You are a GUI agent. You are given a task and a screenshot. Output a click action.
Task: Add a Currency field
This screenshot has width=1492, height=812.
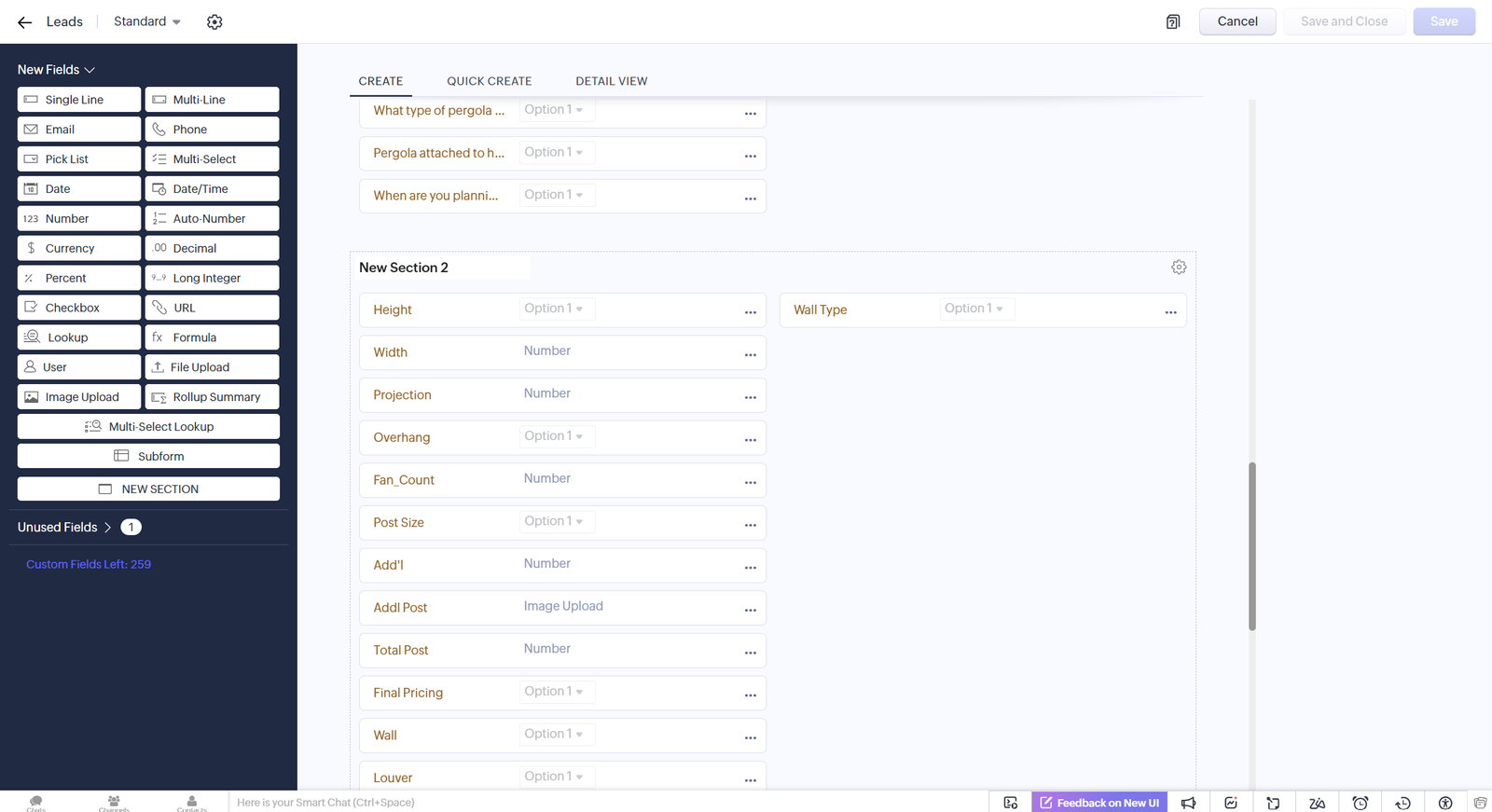[x=79, y=249]
